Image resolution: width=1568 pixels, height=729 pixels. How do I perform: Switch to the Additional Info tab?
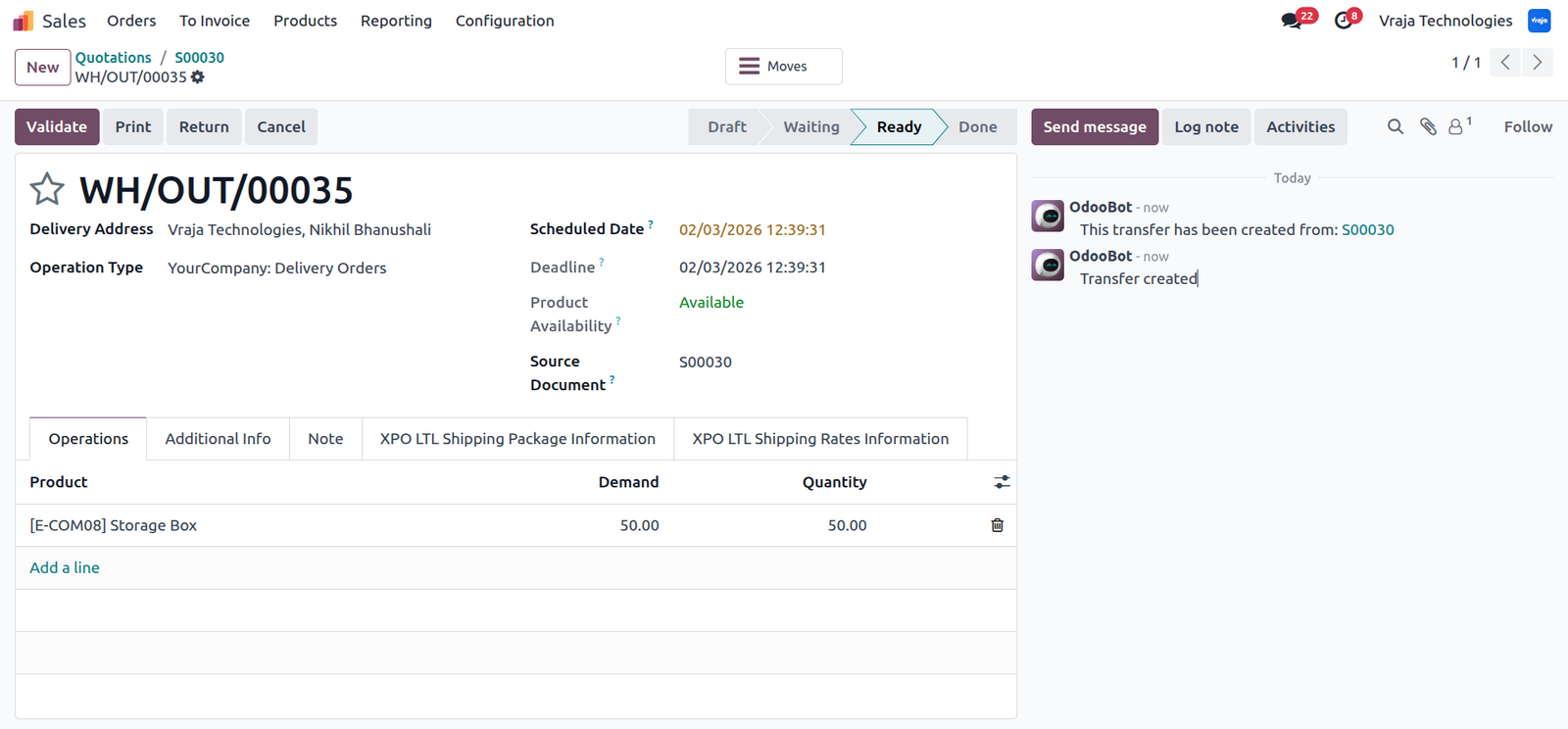tap(218, 439)
